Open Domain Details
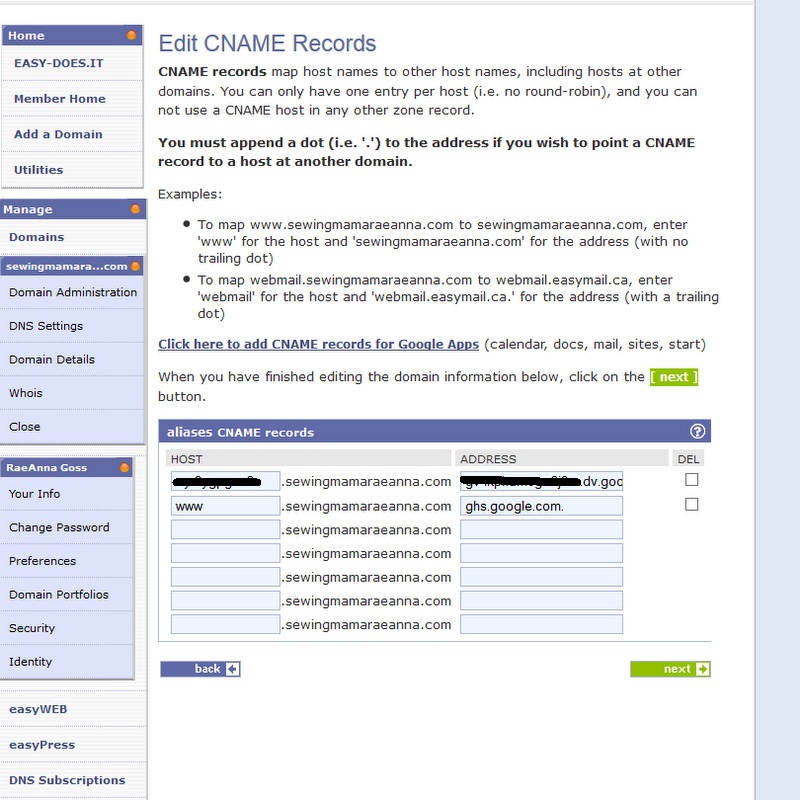 point(52,360)
